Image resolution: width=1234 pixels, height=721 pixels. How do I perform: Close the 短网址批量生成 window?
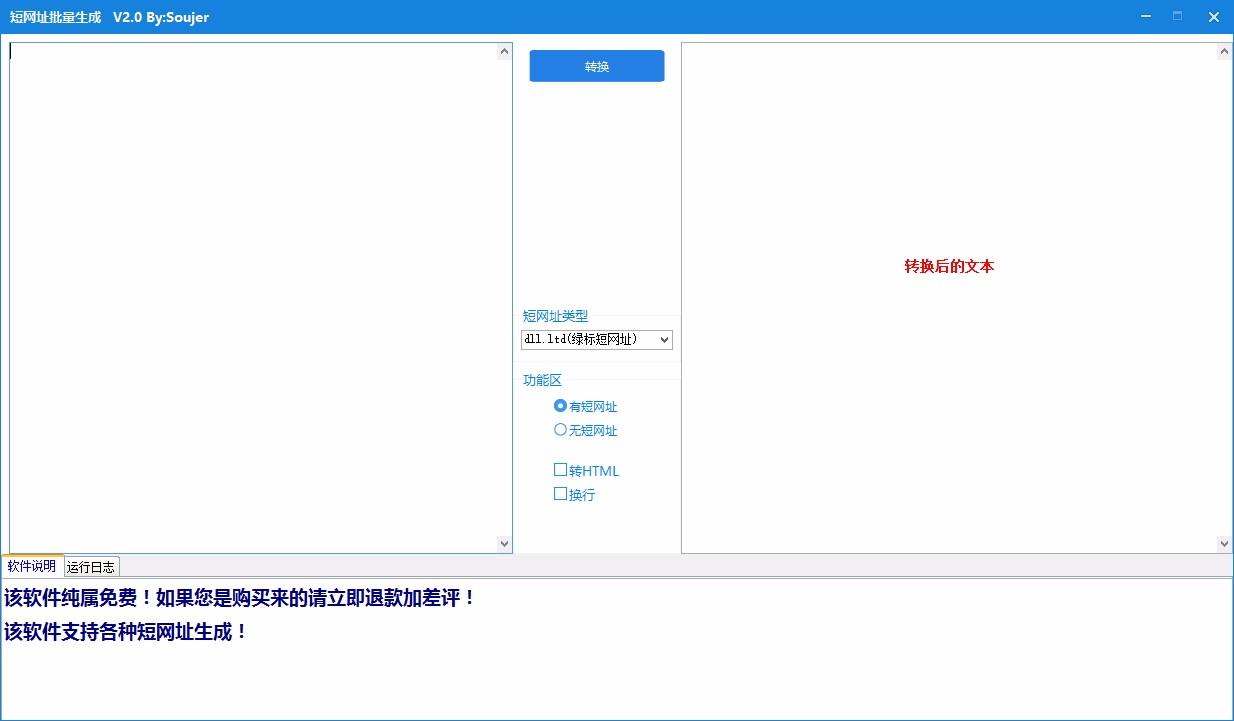tap(1213, 16)
